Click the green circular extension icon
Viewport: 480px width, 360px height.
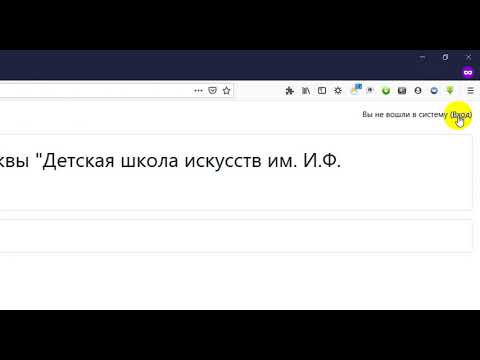(x=386, y=91)
